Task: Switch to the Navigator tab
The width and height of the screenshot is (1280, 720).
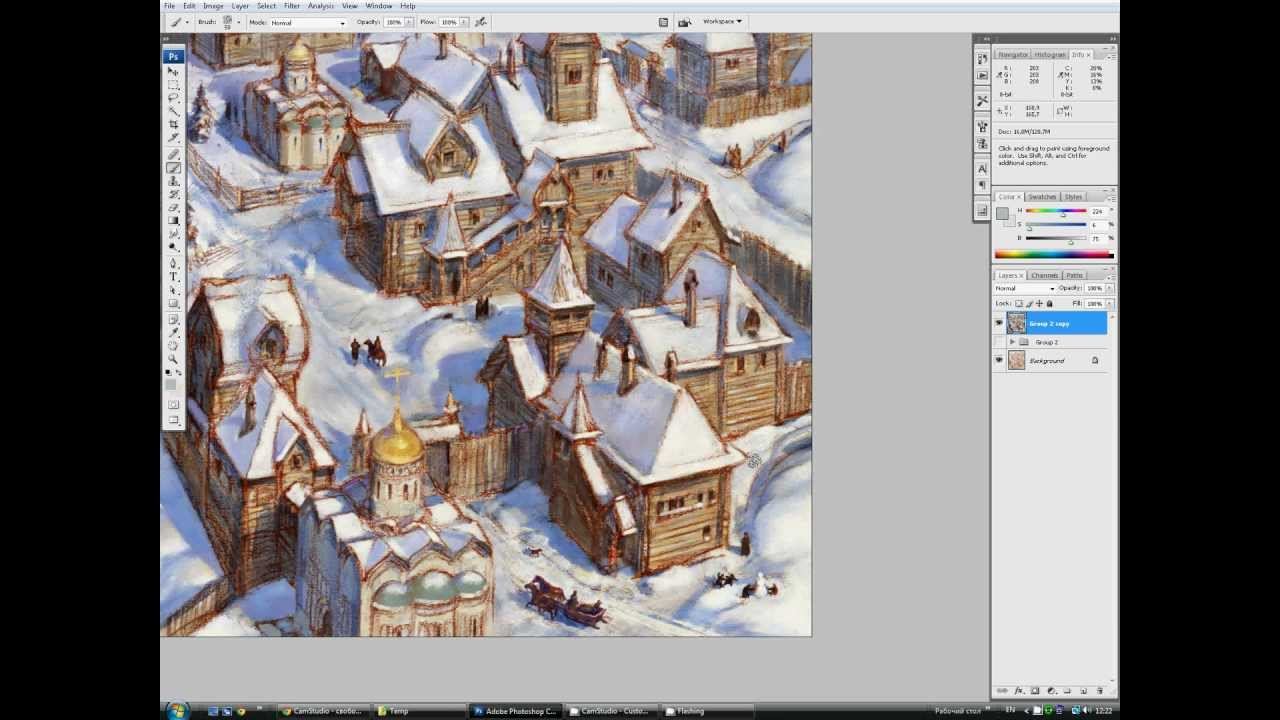Action: click(1013, 54)
